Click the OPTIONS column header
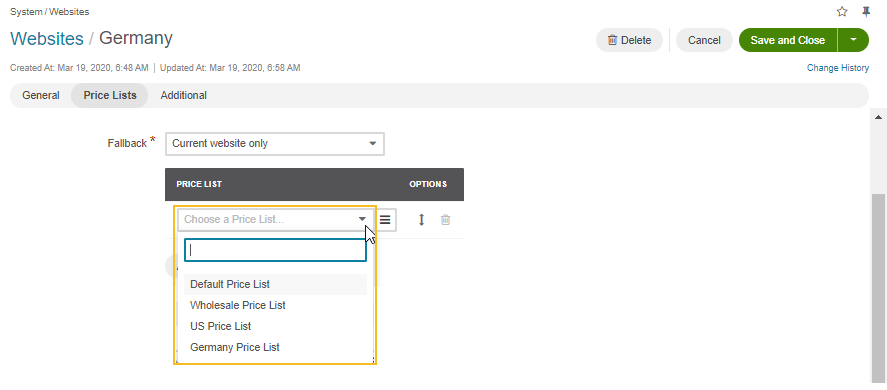This screenshot has width=887, height=390. (428, 185)
